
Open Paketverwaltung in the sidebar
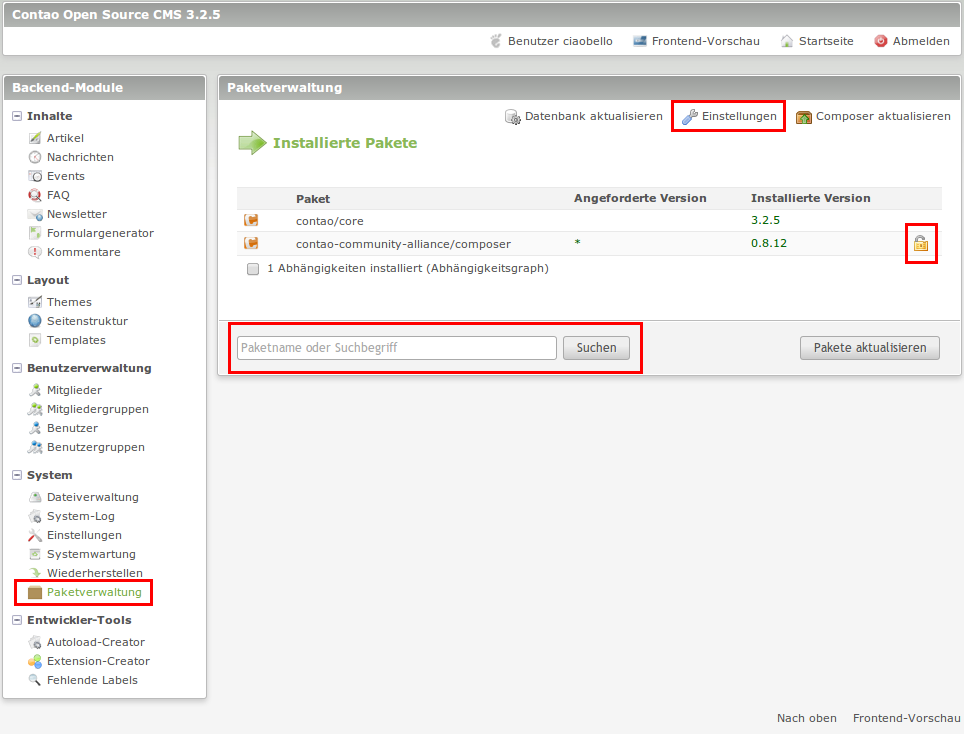94,592
